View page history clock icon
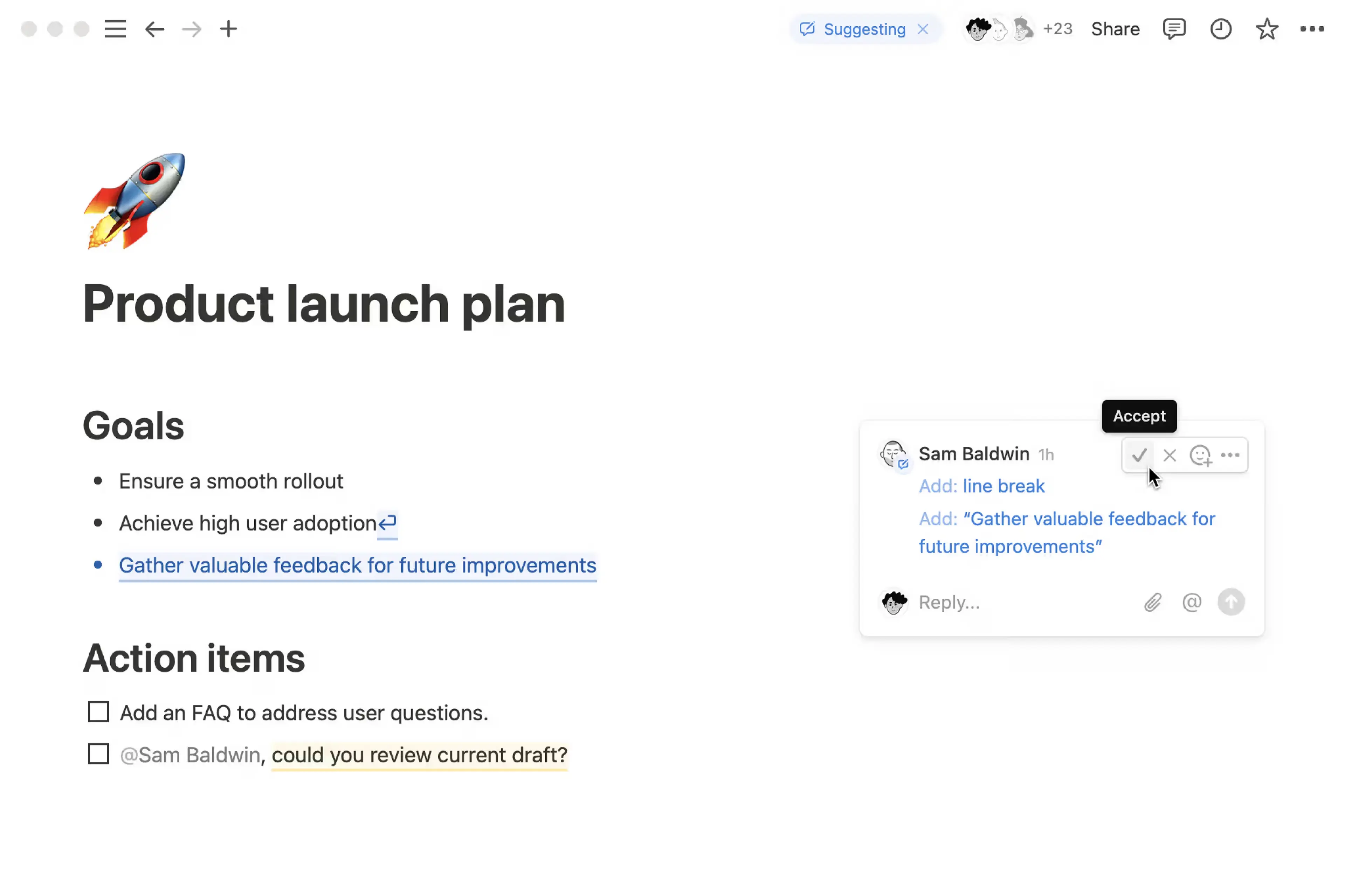This screenshot has width=1345, height=896. 1220,29
